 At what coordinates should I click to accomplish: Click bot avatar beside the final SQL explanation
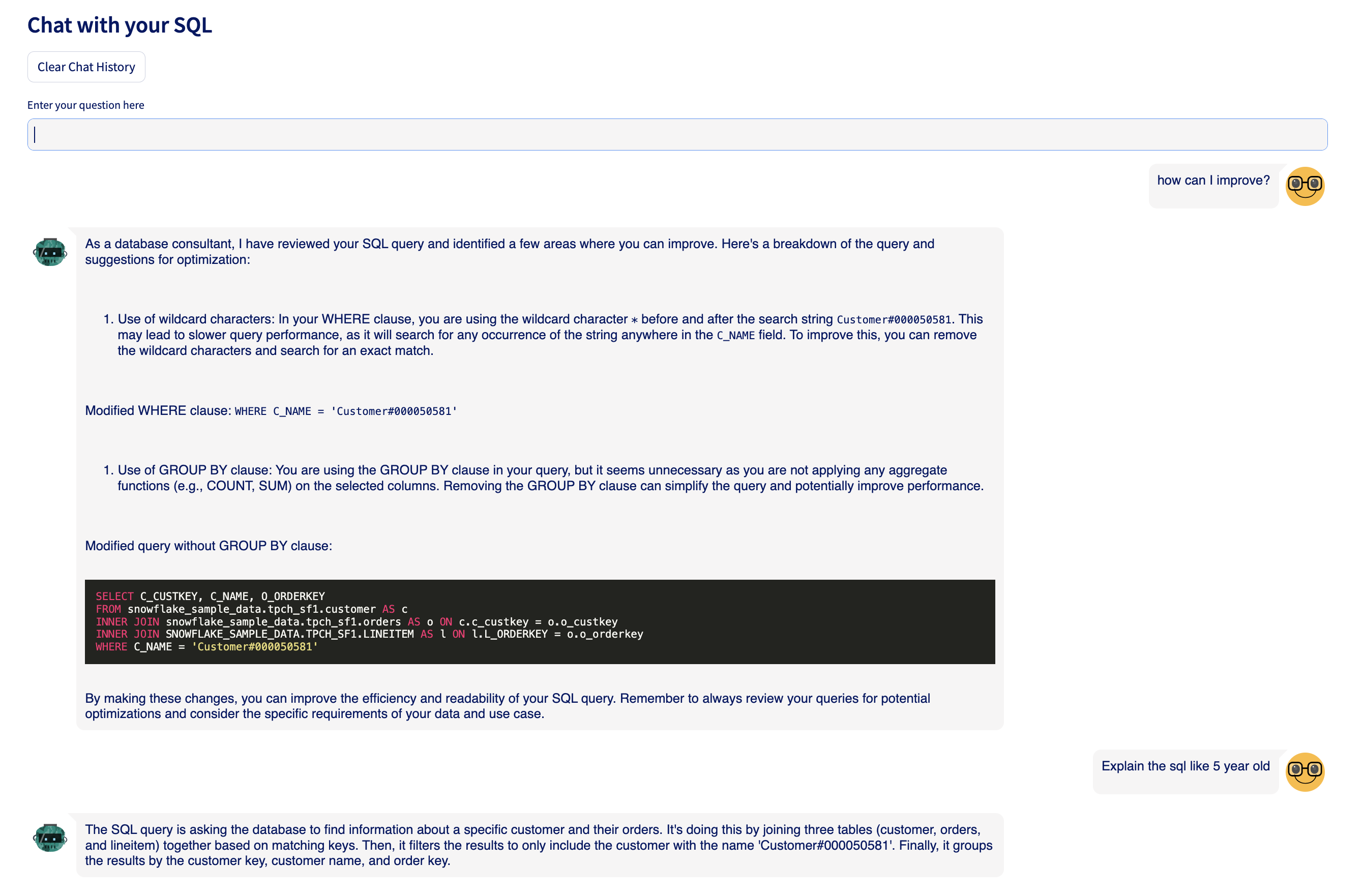(50, 838)
